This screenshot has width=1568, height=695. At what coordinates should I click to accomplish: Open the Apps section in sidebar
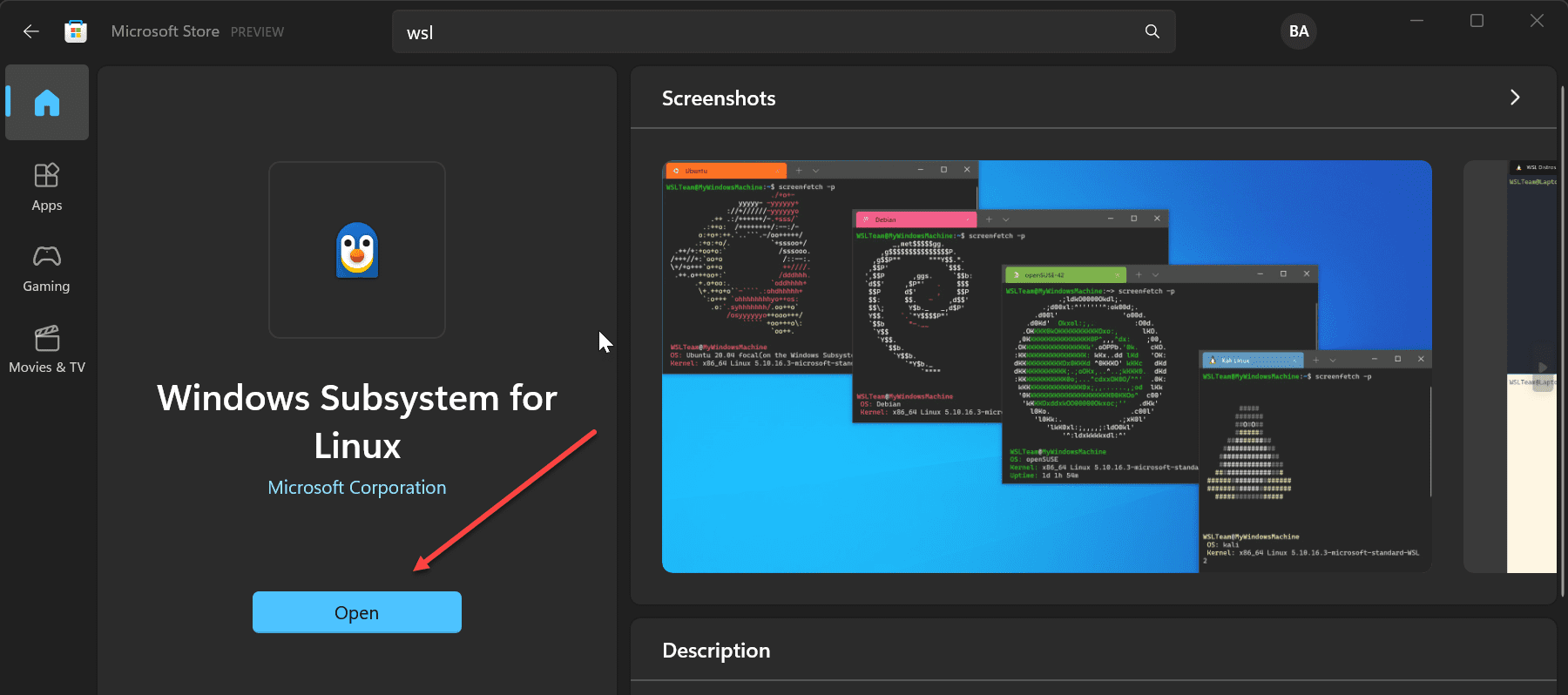click(x=47, y=187)
